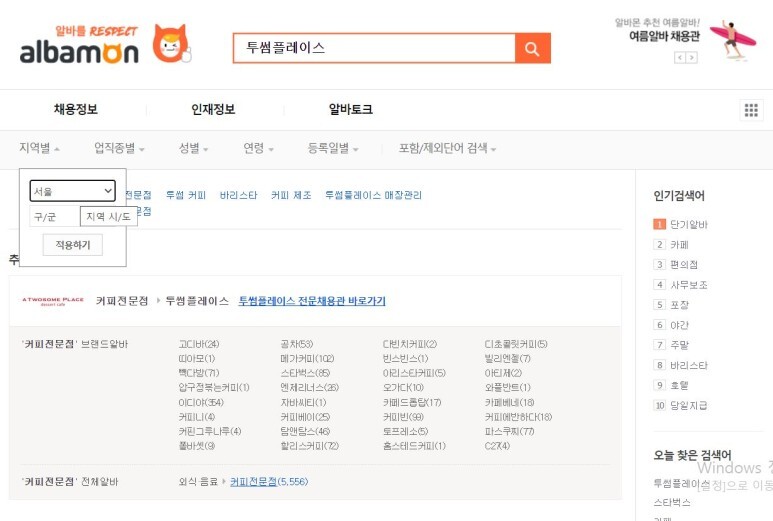Expand the 등록일별 filter

coord(333,148)
